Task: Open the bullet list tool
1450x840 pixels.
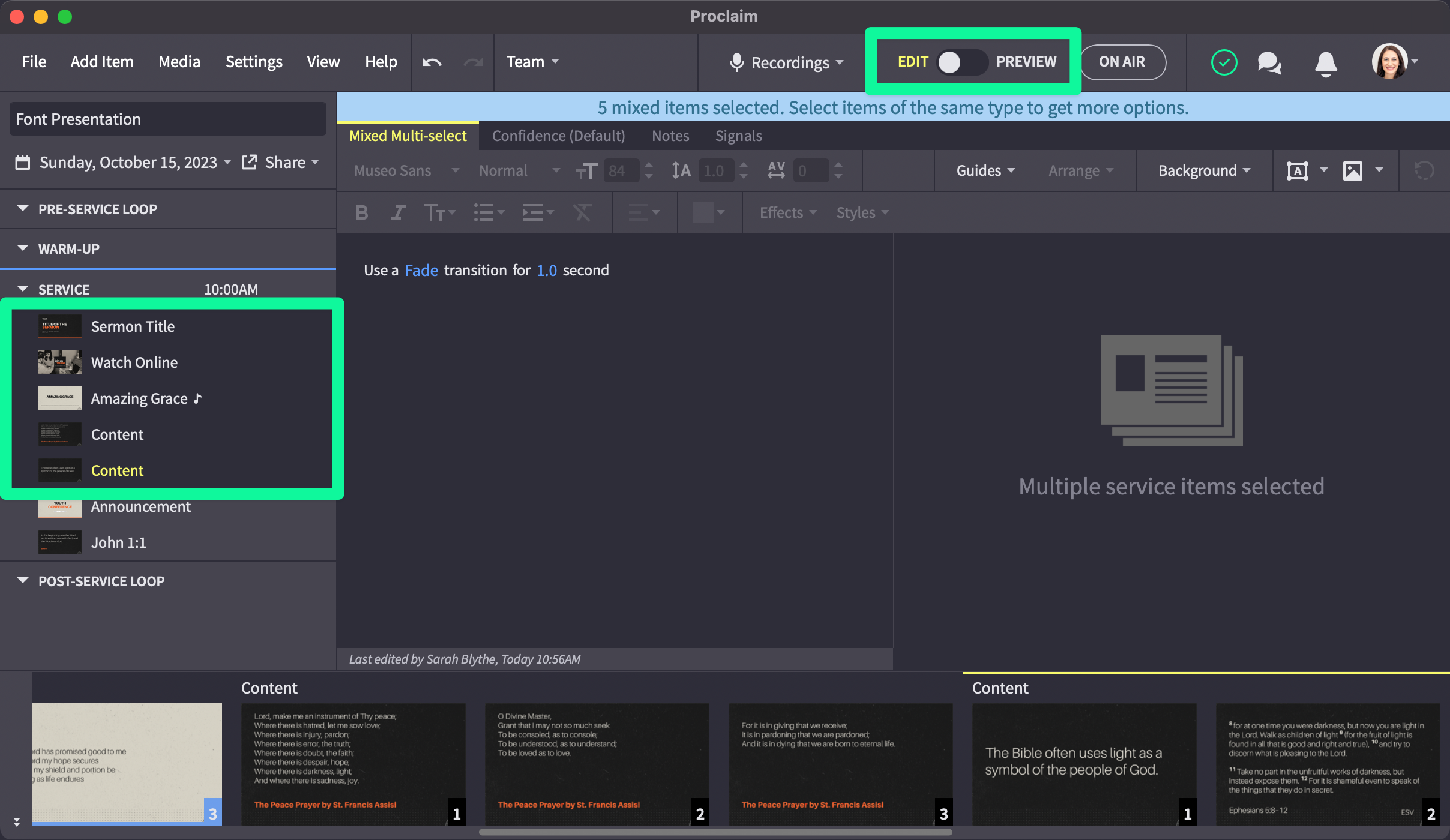Action: pyautogui.click(x=489, y=212)
